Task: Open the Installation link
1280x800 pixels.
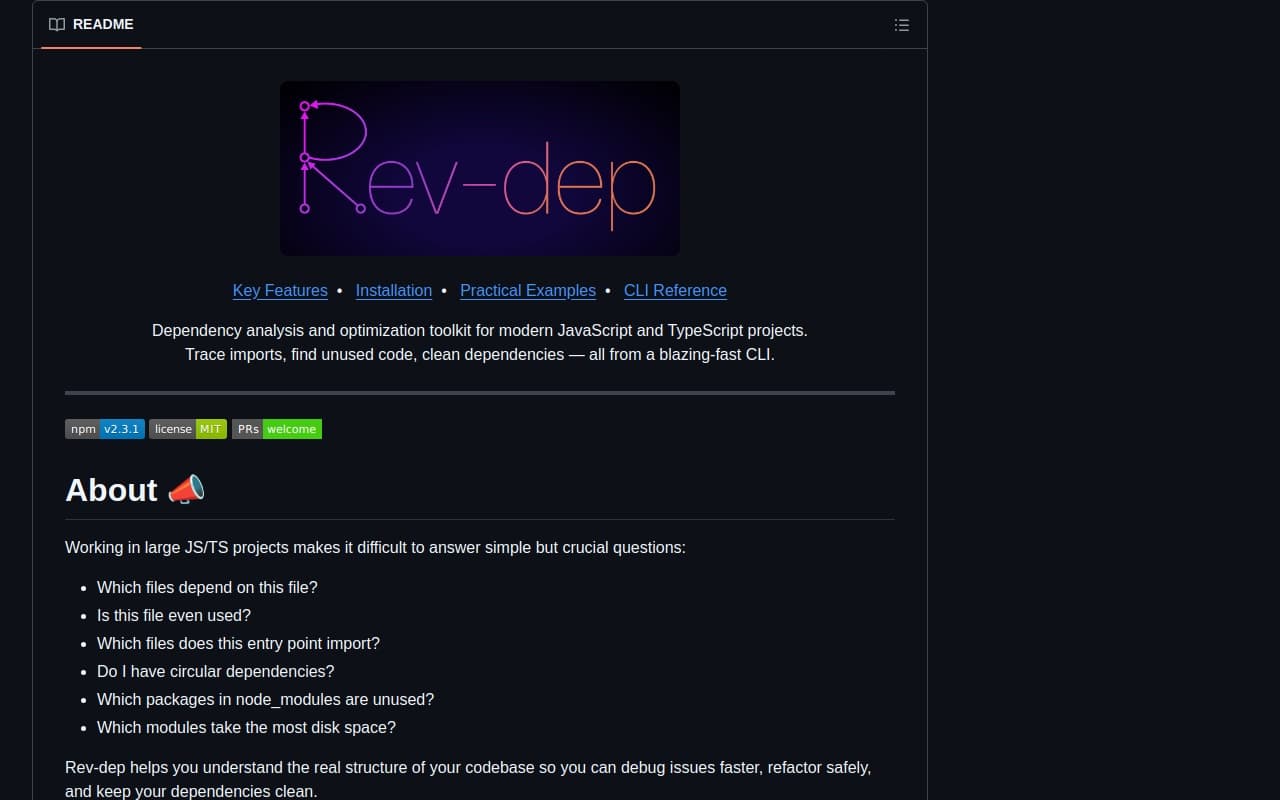Action: 393,290
